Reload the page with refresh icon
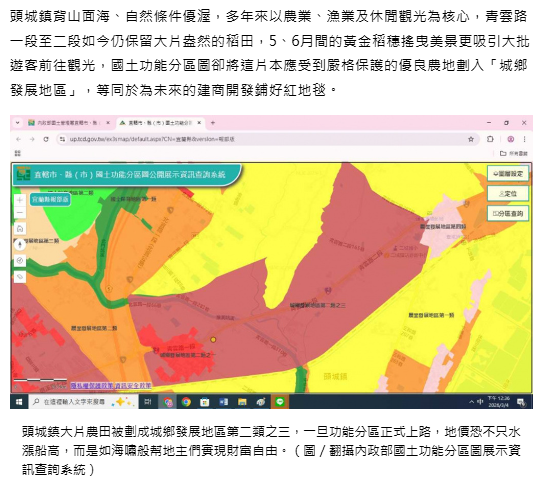 point(46,139)
